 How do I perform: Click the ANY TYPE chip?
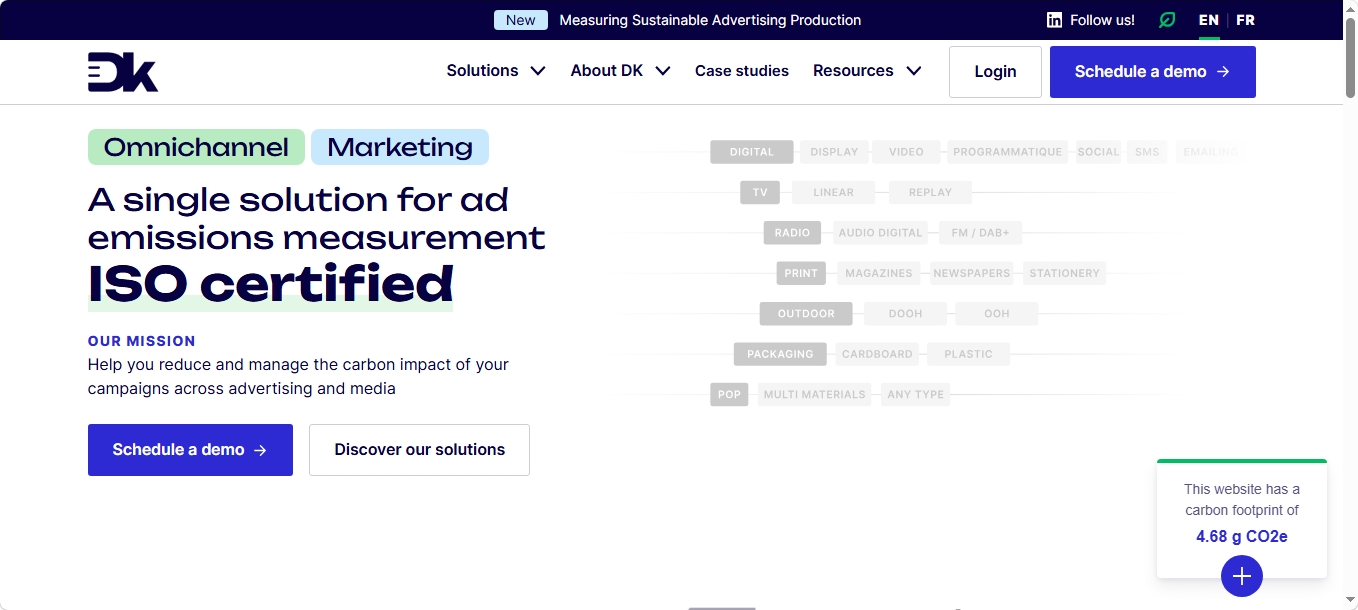[x=915, y=394]
